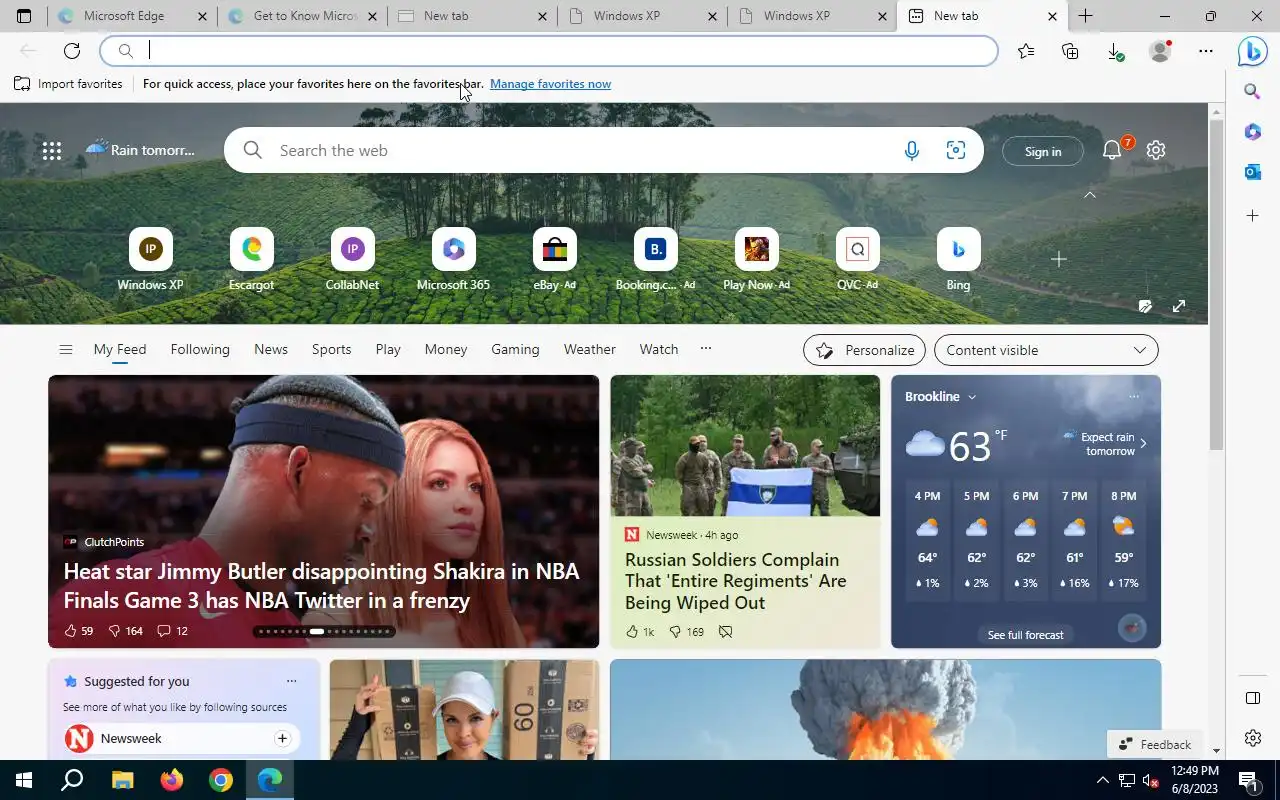
Task: Open the QVC quick link tile
Action: 857,260
